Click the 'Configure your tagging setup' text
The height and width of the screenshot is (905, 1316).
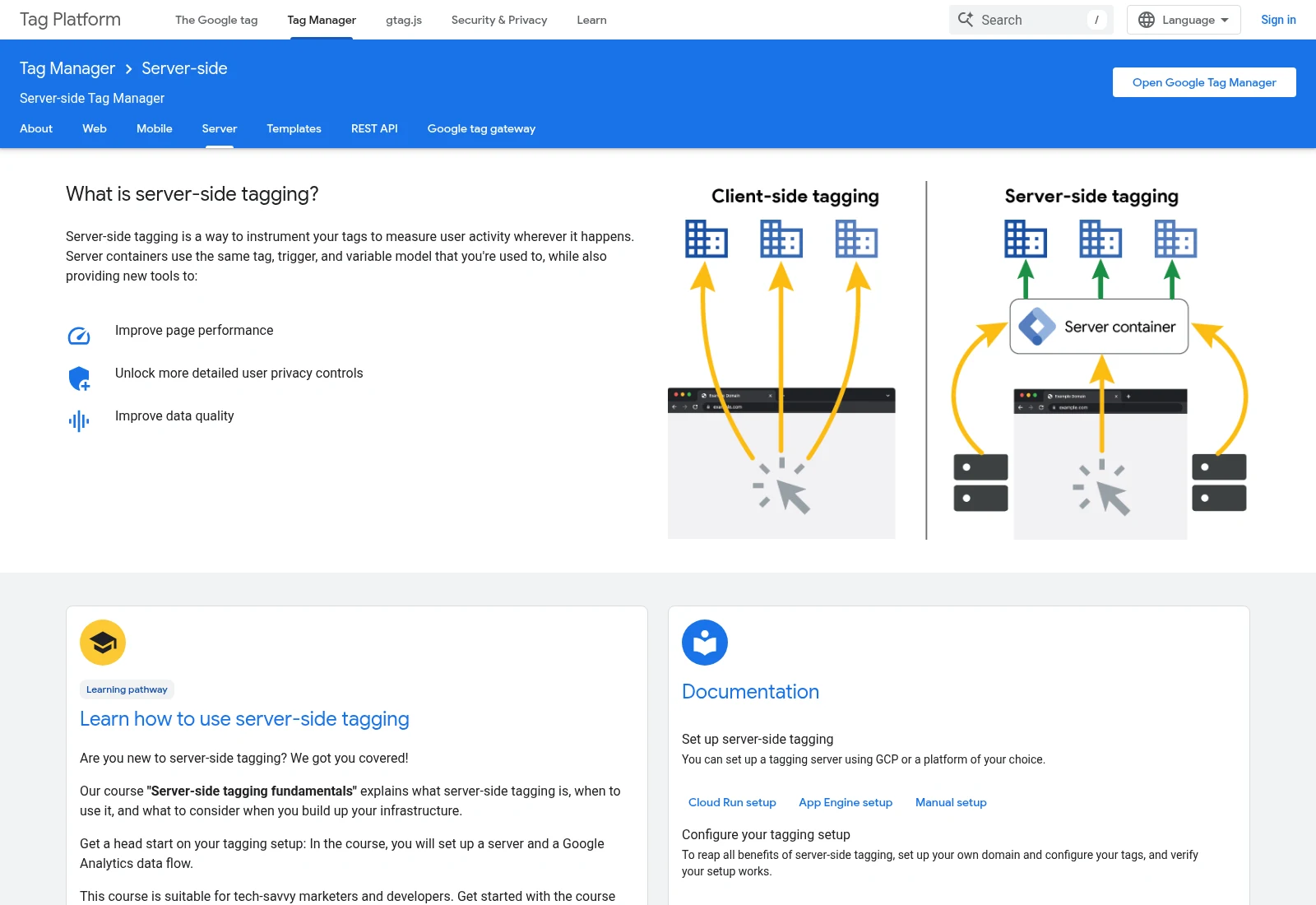[x=766, y=834]
